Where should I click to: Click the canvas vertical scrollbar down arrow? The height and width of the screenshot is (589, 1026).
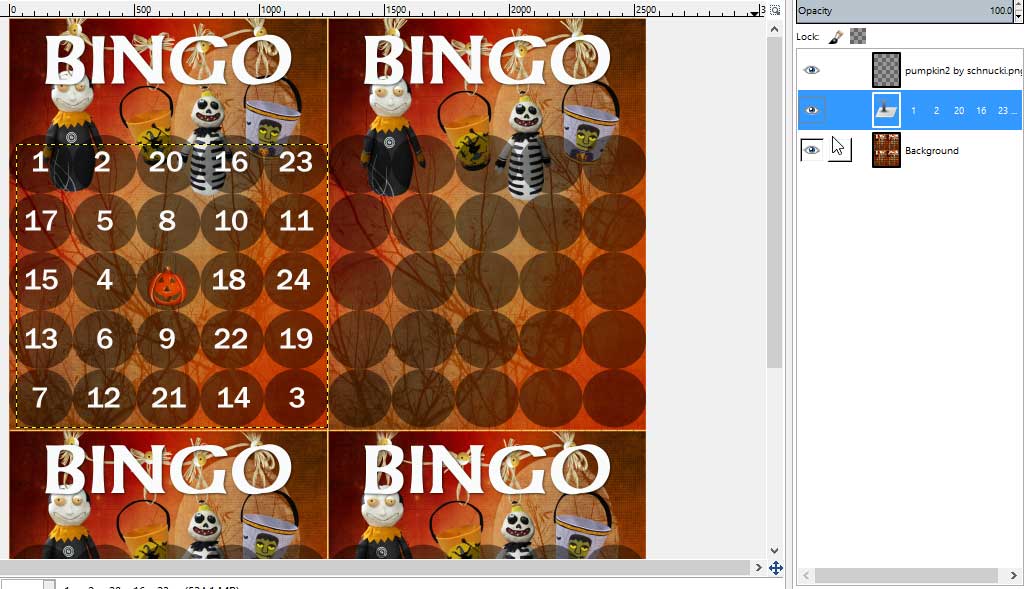[x=775, y=551]
